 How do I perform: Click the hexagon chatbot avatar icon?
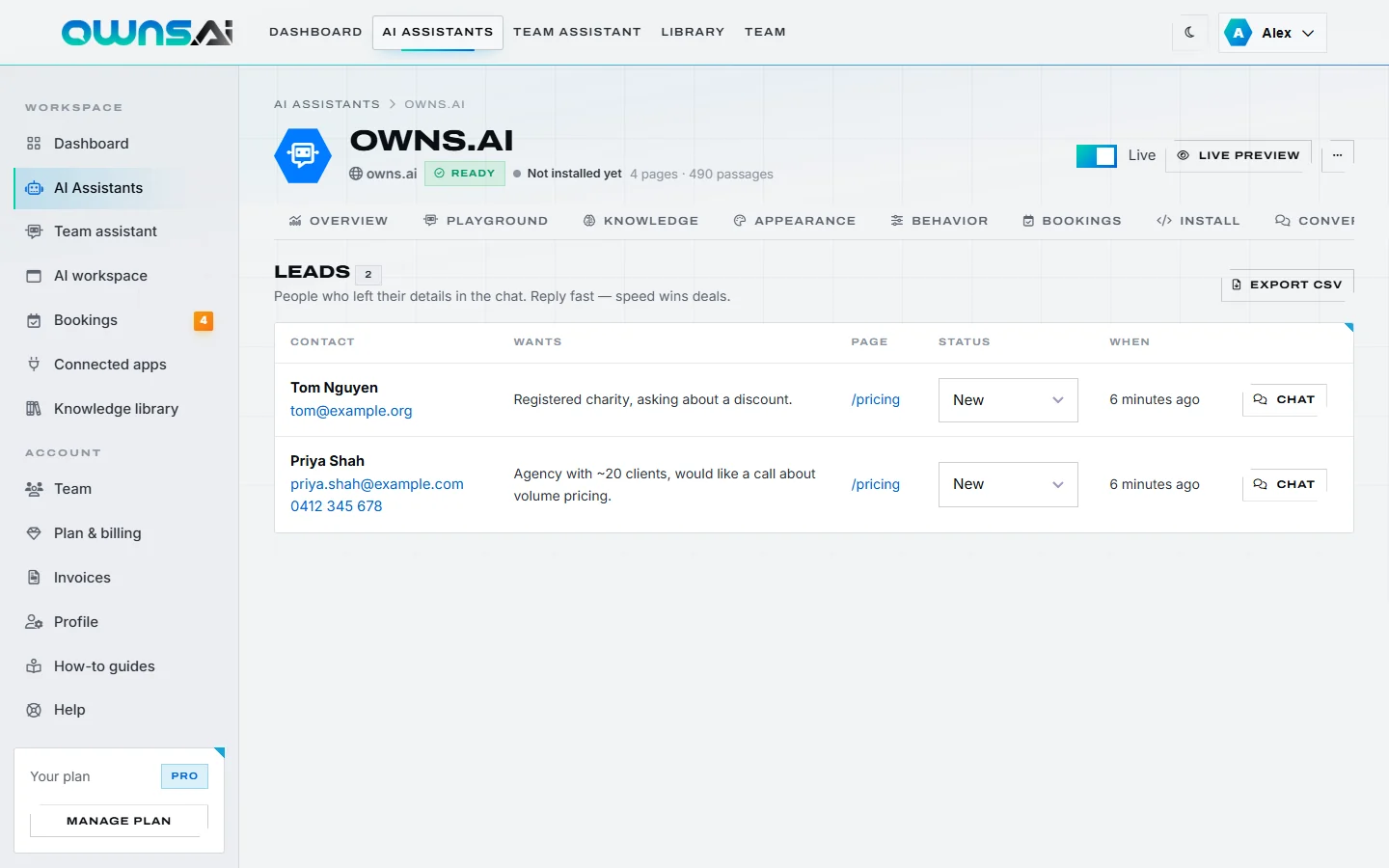click(303, 154)
